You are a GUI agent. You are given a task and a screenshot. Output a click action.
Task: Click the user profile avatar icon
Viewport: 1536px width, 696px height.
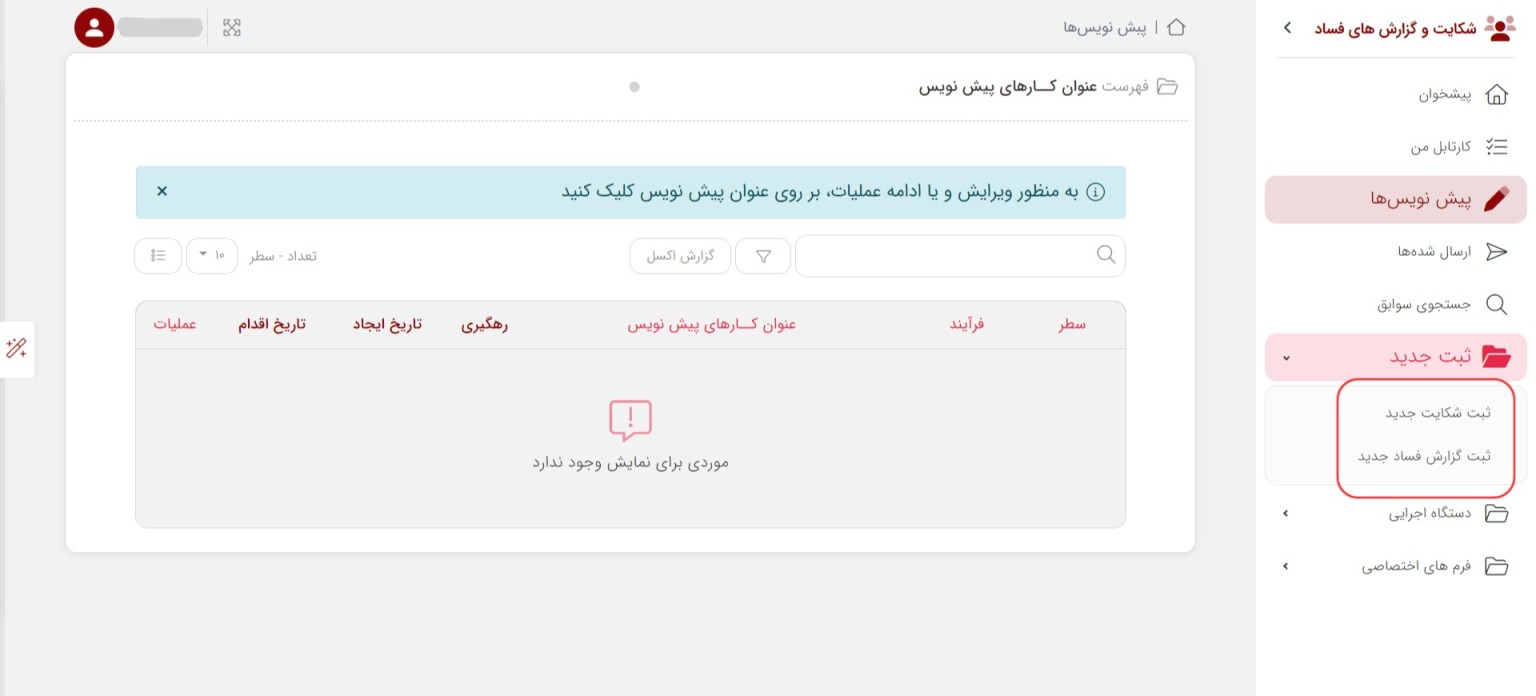[95, 27]
